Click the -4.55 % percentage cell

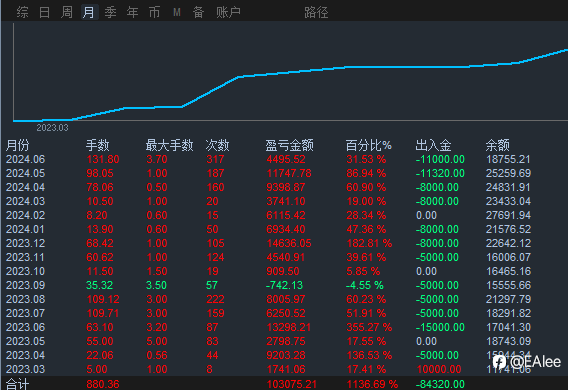(364, 285)
